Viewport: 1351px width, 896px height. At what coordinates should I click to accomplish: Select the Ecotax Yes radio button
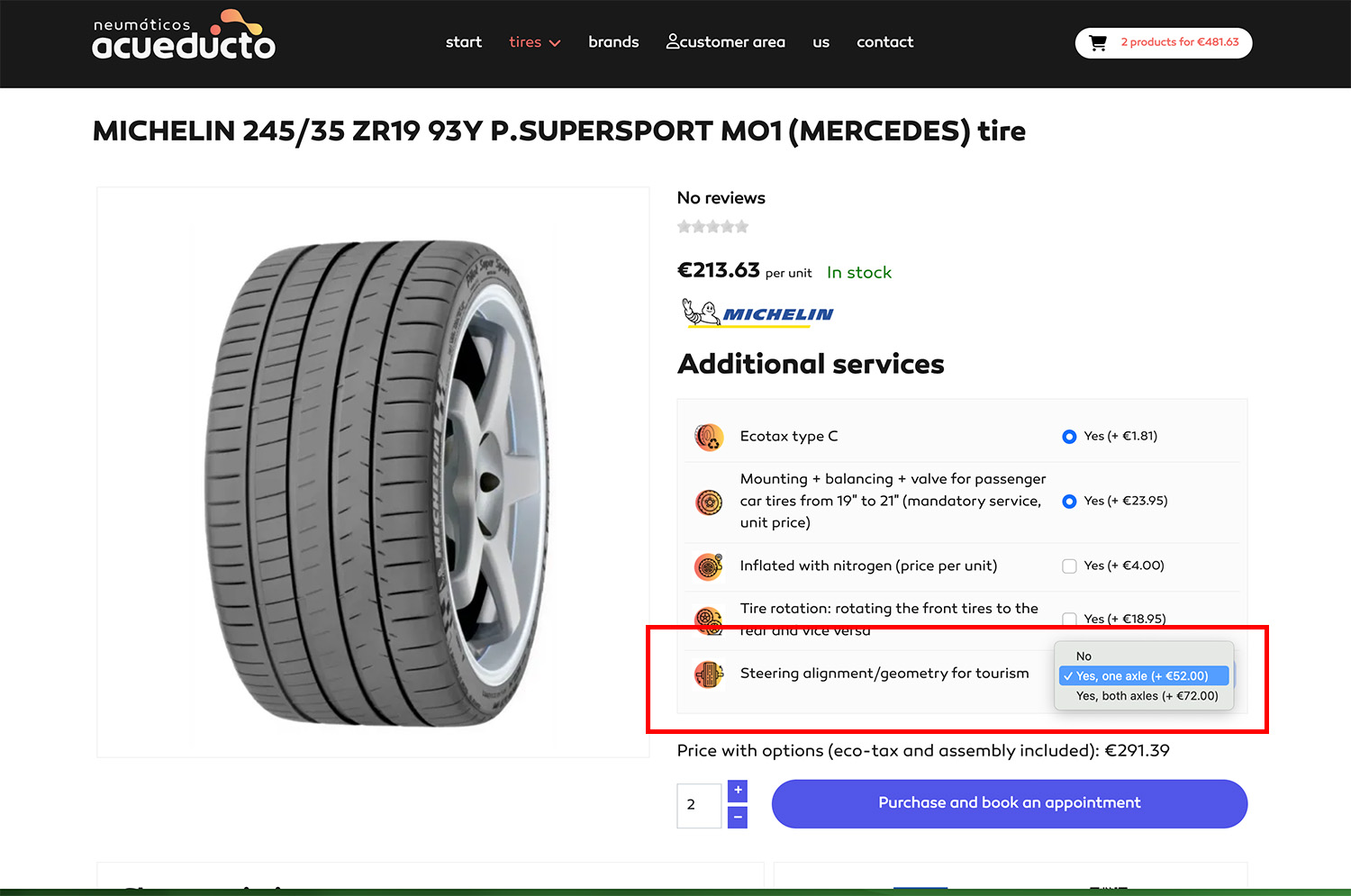1069,437
